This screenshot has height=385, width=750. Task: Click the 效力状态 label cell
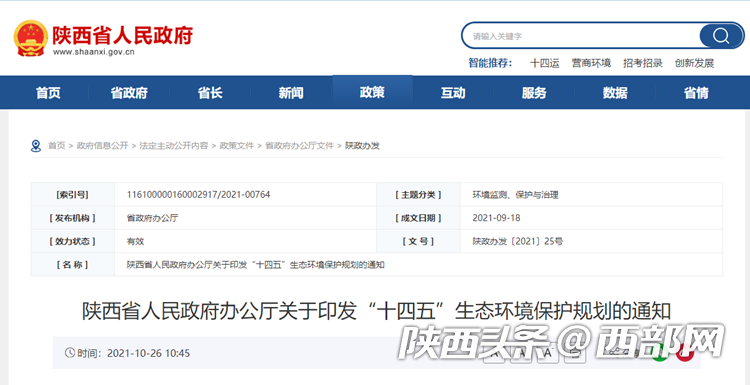[73, 242]
